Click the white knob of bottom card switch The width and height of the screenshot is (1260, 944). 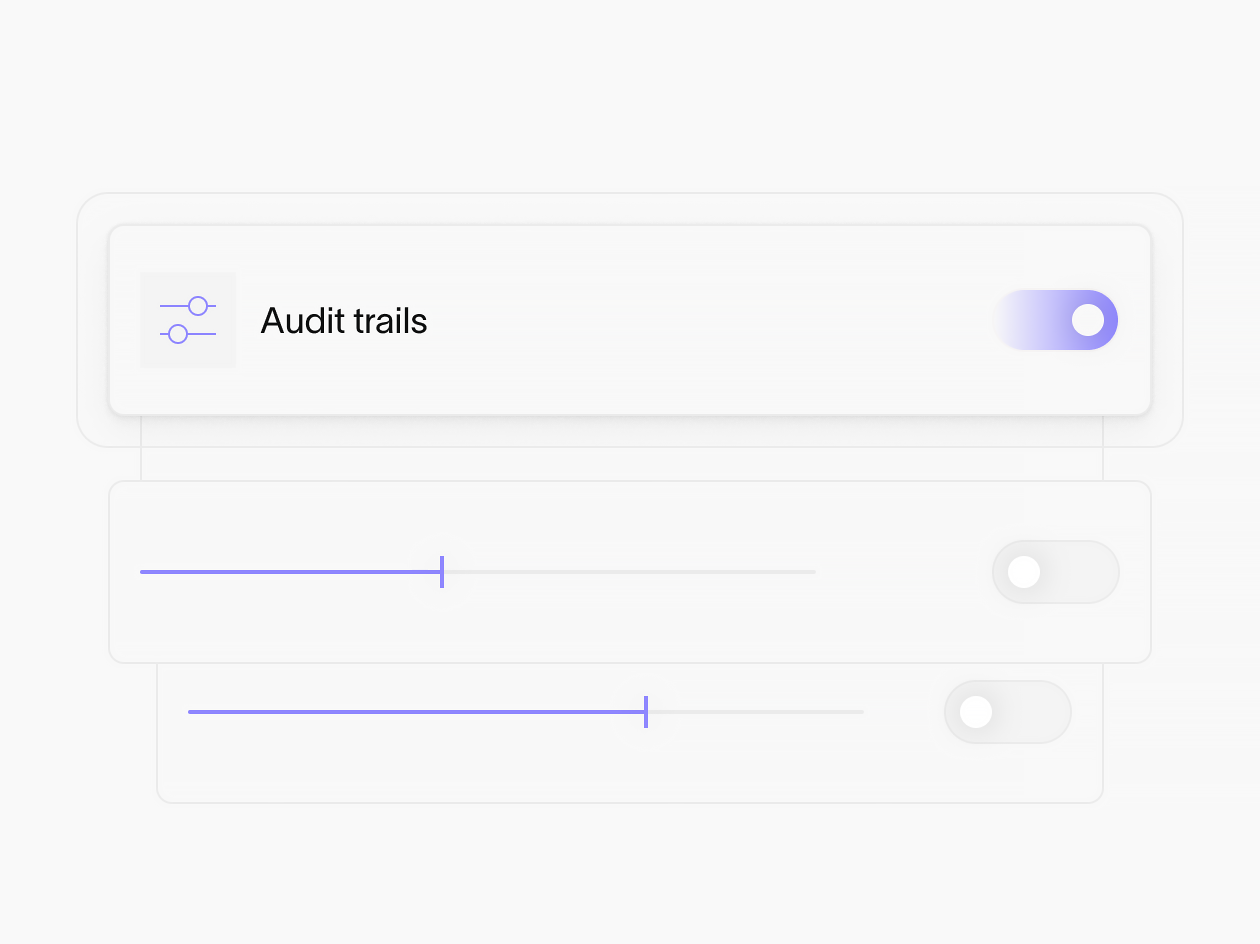[x=976, y=712]
